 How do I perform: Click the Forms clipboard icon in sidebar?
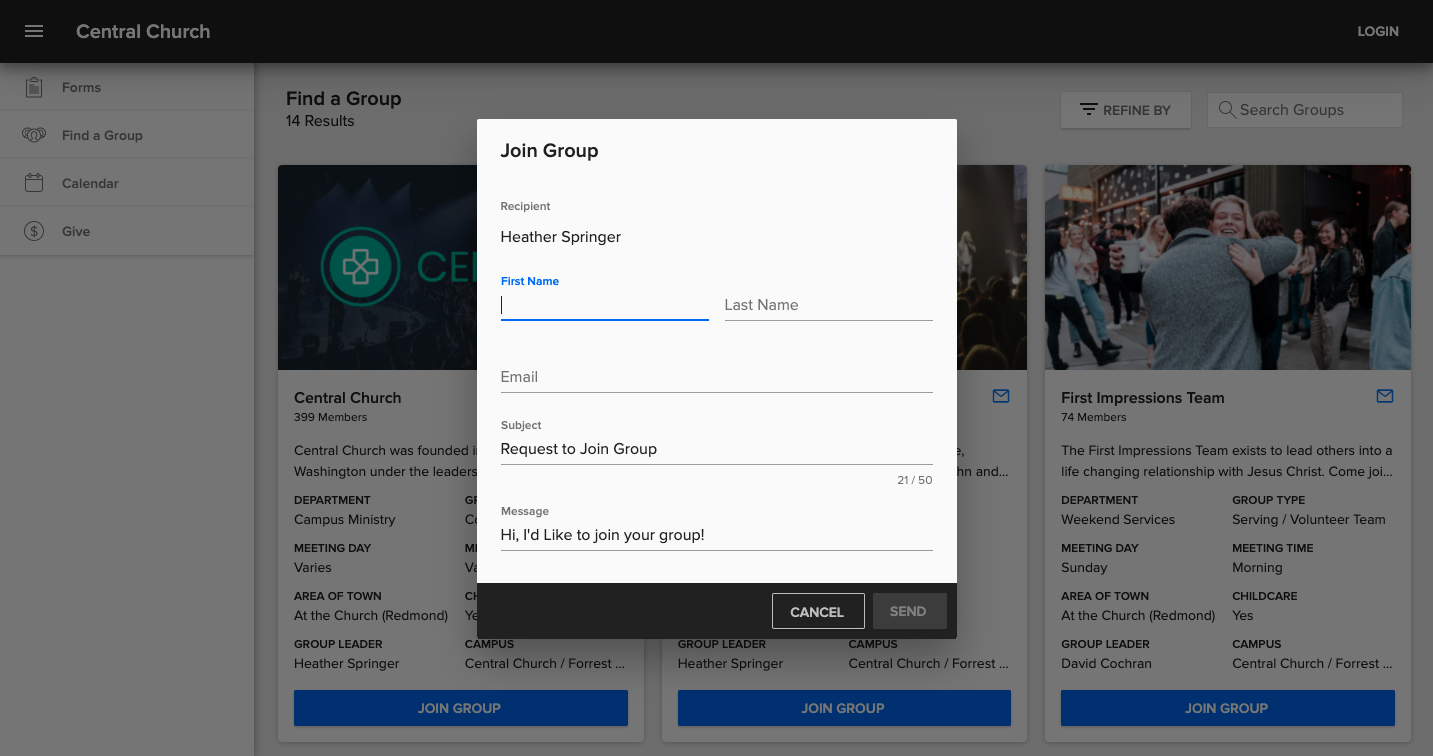(x=33, y=87)
